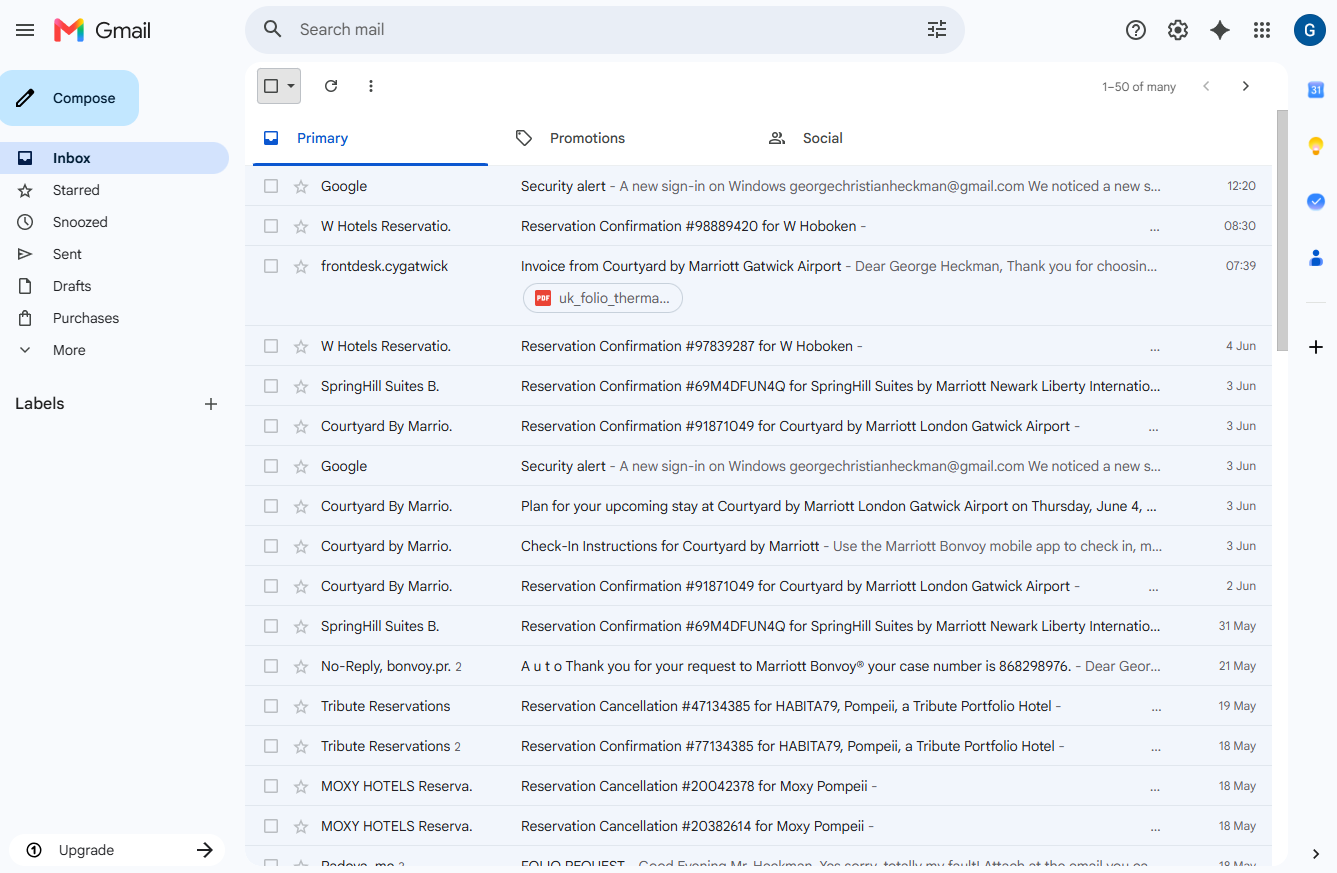Select the Plan for your upcoming stay email
Image resolution: width=1337 pixels, height=873 pixels.
(x=271, y=506)
